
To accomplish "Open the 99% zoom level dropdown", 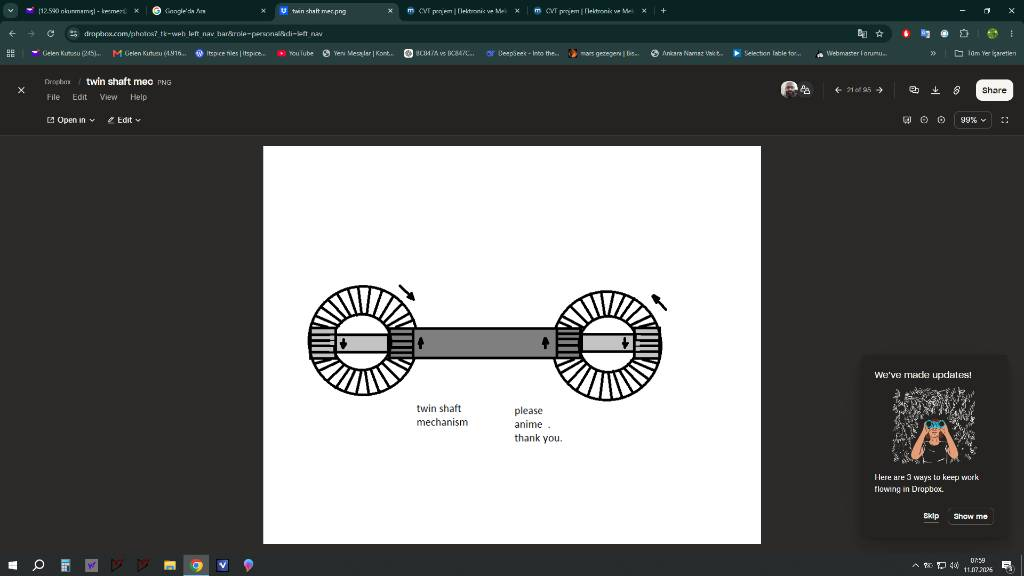I will [972, 120].
